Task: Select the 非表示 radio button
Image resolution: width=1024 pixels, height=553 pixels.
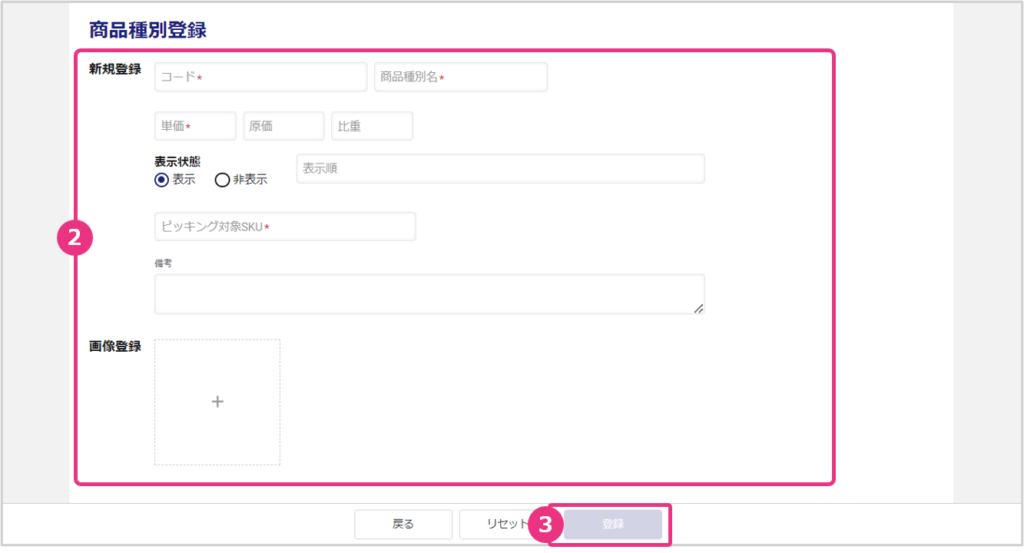Action: point(222,180)
